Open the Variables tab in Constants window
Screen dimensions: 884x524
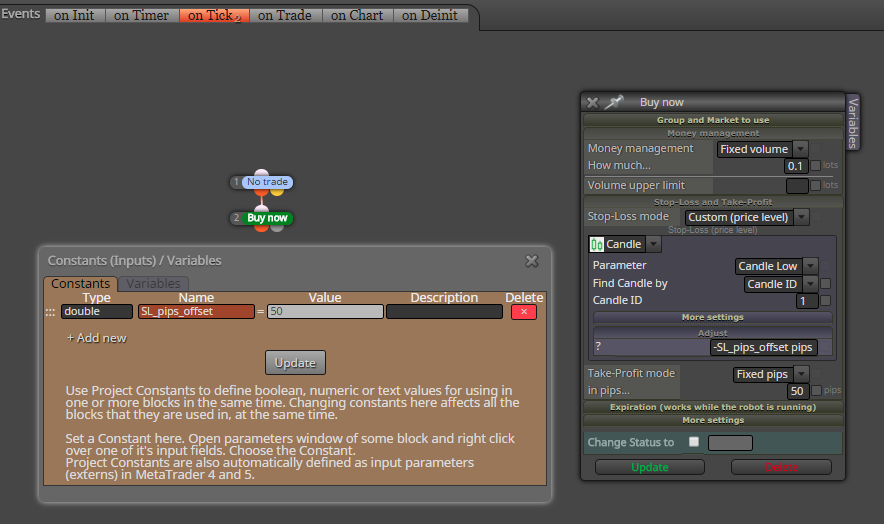pos(153,284)
